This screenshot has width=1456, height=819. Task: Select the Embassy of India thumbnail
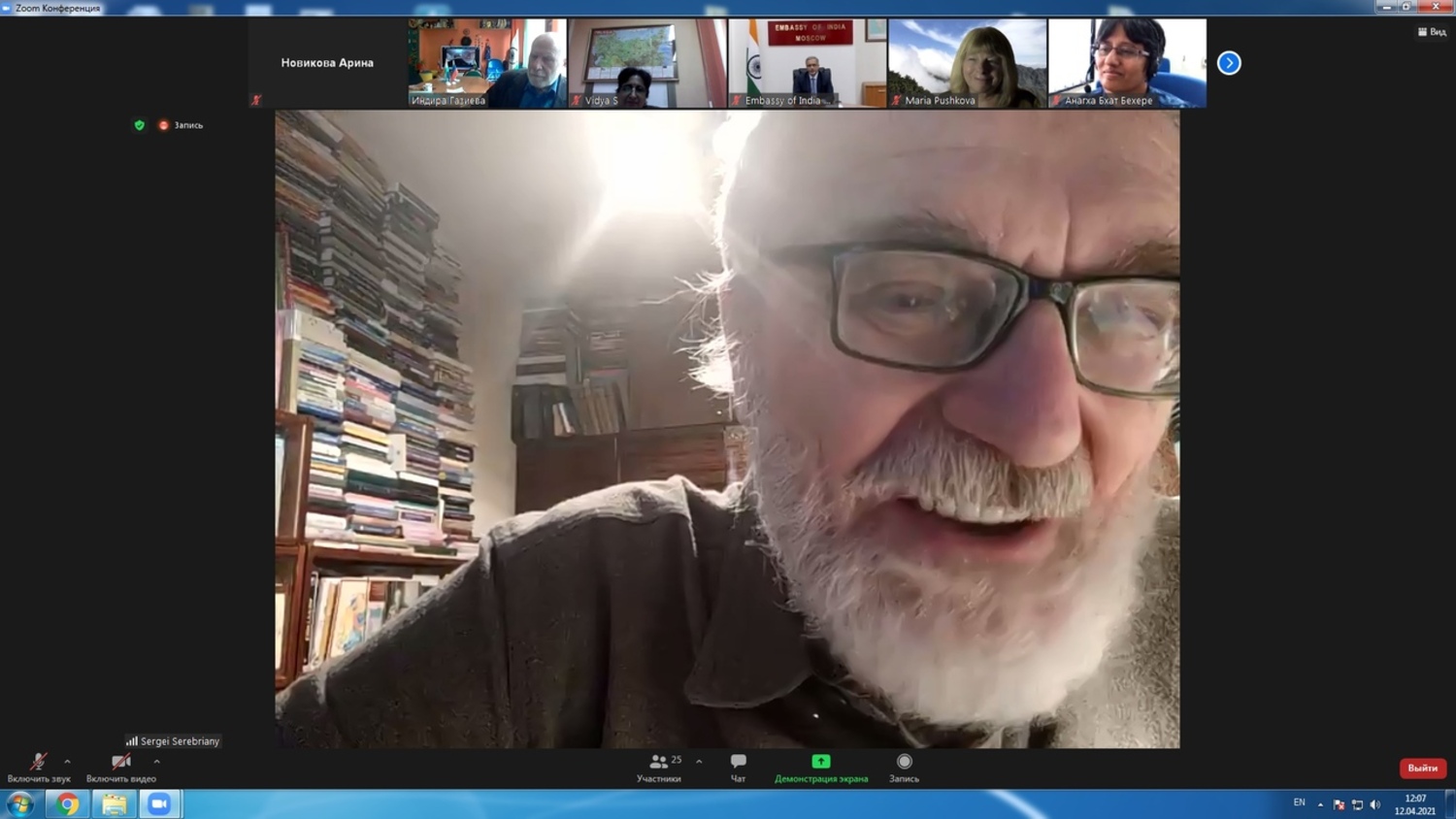click(x=807, y=62)
